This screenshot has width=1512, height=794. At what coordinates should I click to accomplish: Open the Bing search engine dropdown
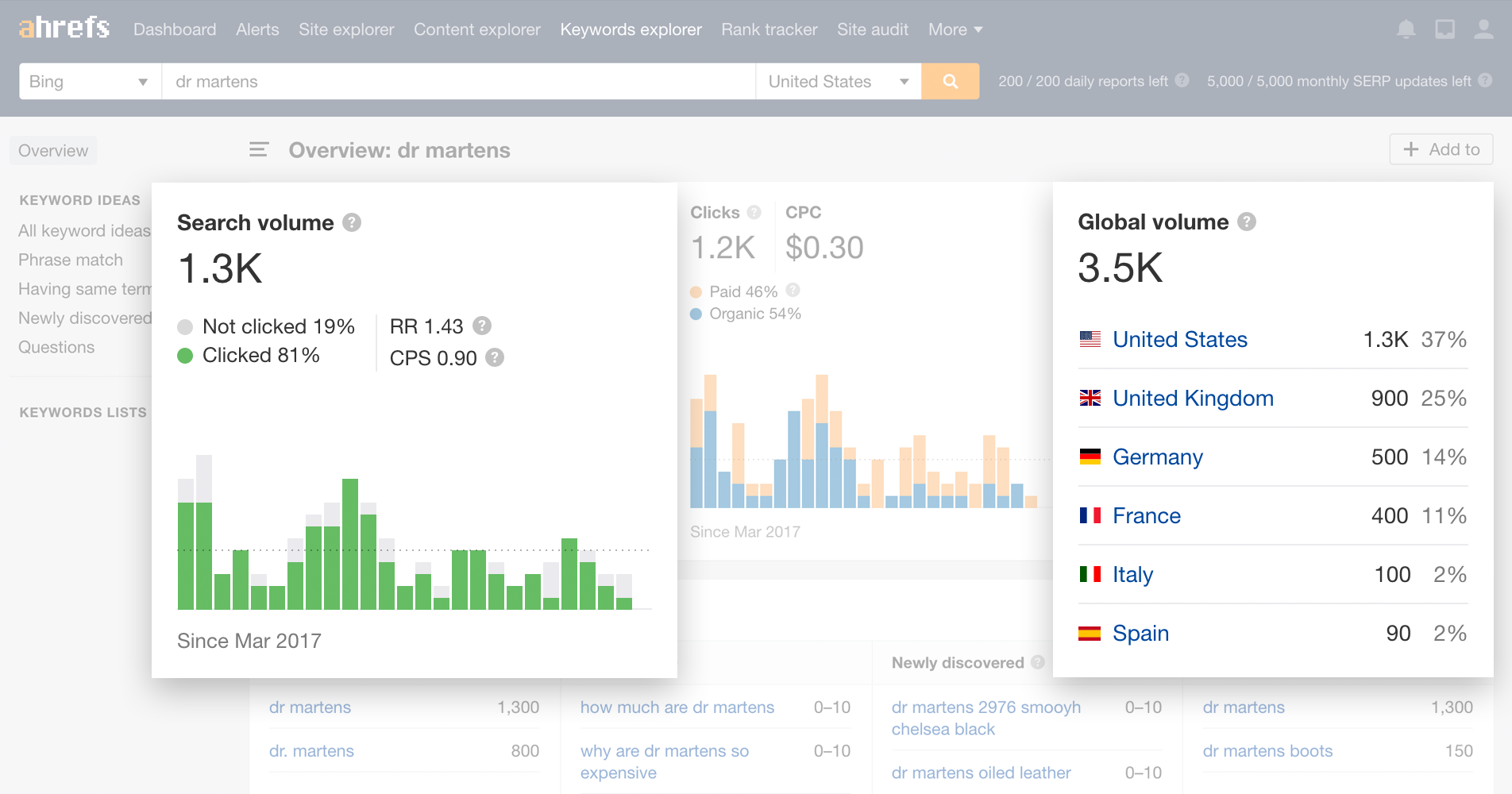91,81
